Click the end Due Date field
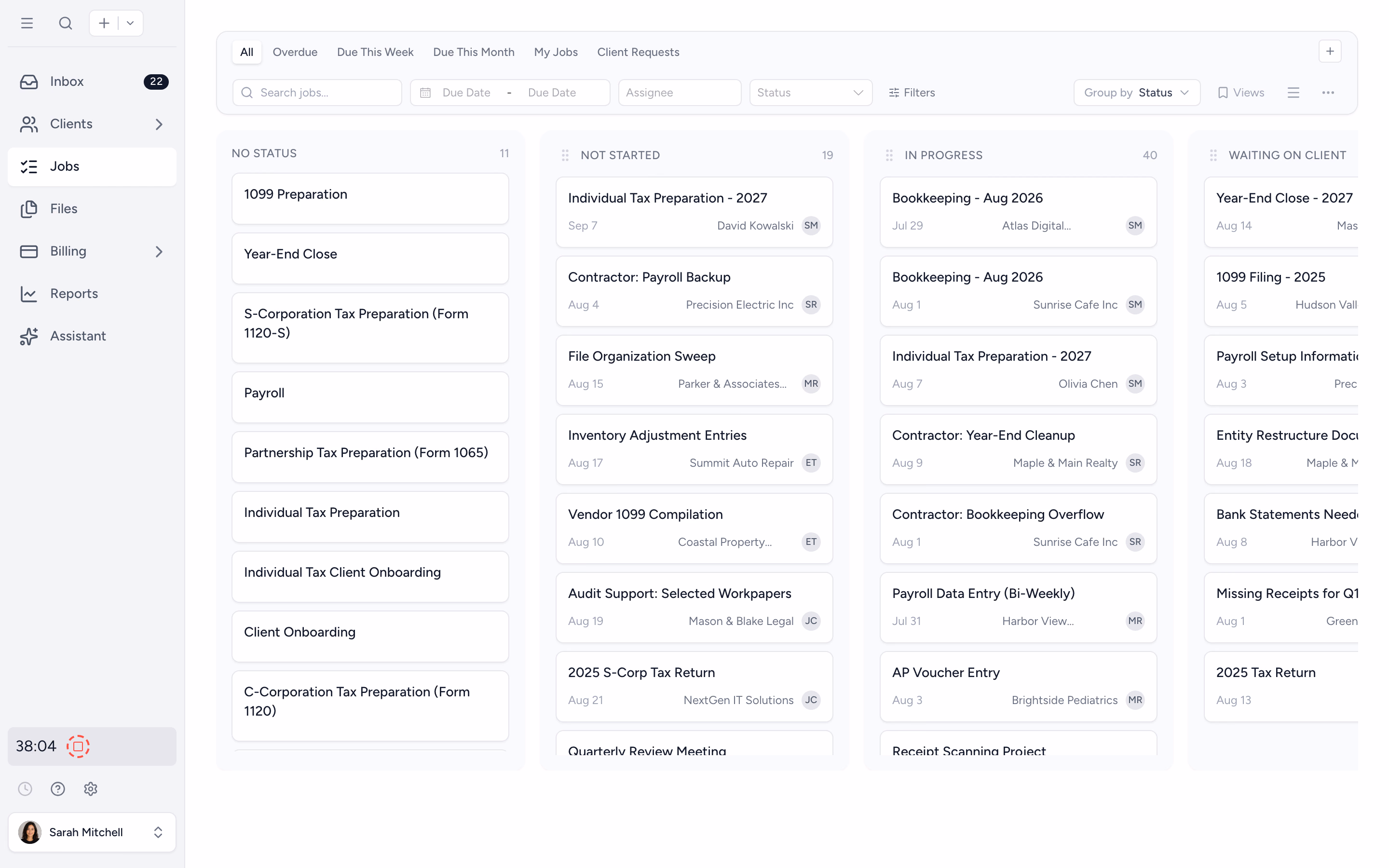Image resolution: width=1389 pixels, height=868 pixels. (x=552, y=93)
